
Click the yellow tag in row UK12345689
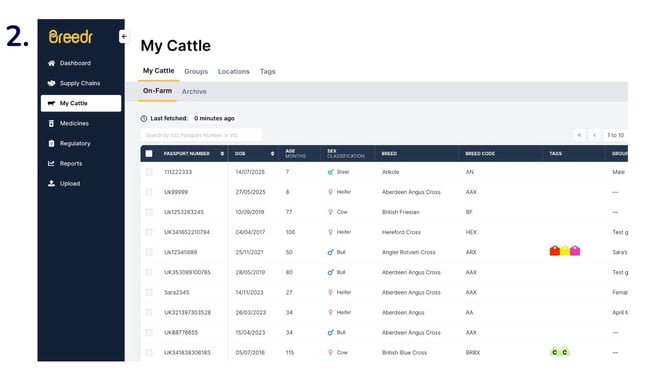[x=565, y=251]
